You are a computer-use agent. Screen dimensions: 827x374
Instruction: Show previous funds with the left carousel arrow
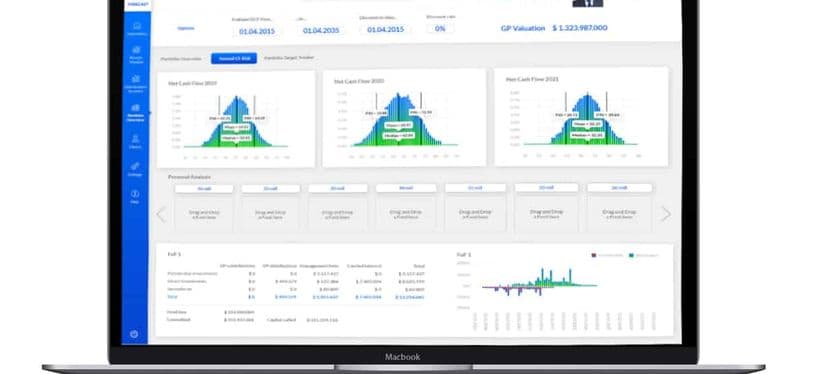pos(161,214)
